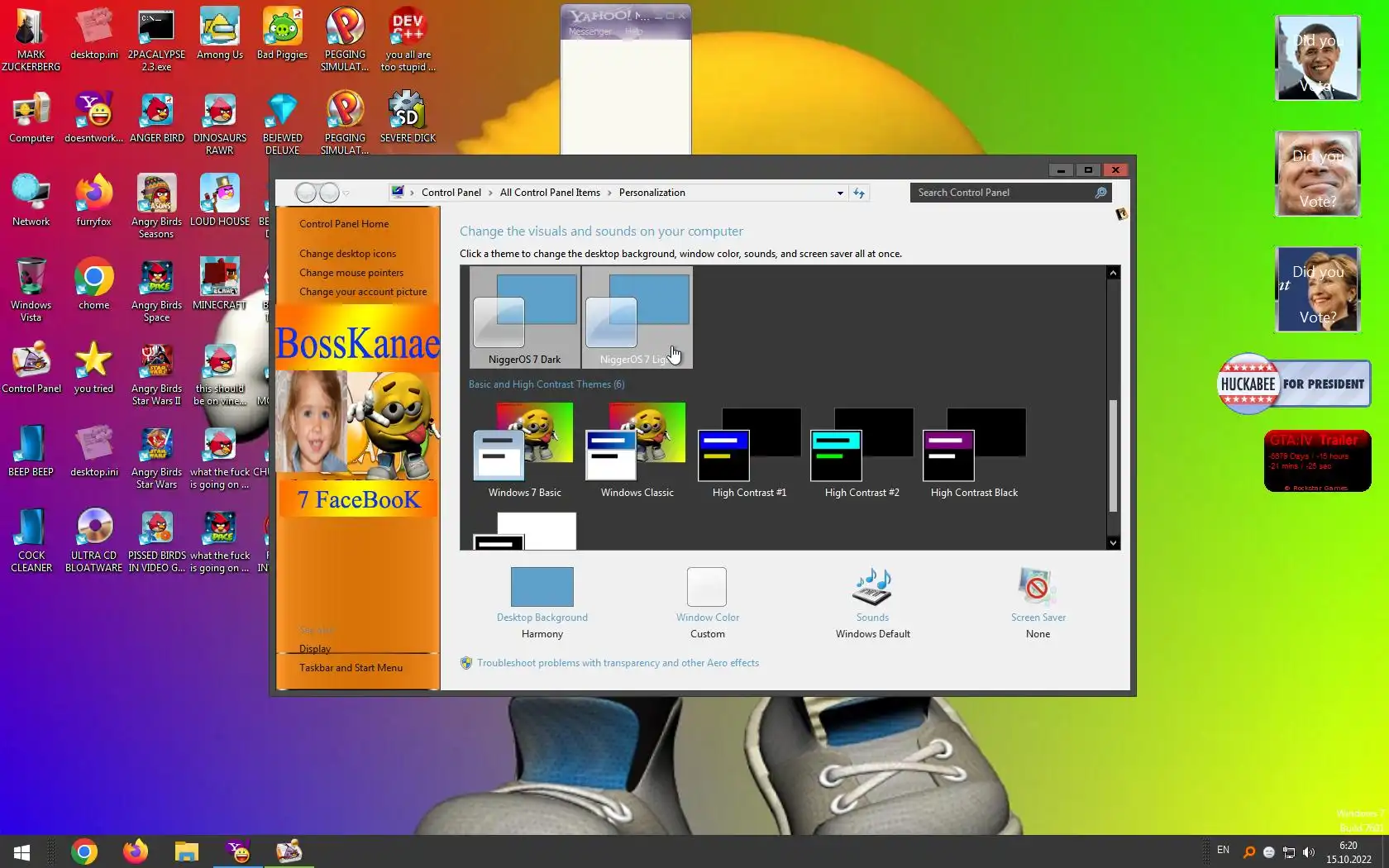The image size is (1389, 868).
Task: Select the Windows 7 Basic theme
Action: pyautogui.click(x=524, y=451)
